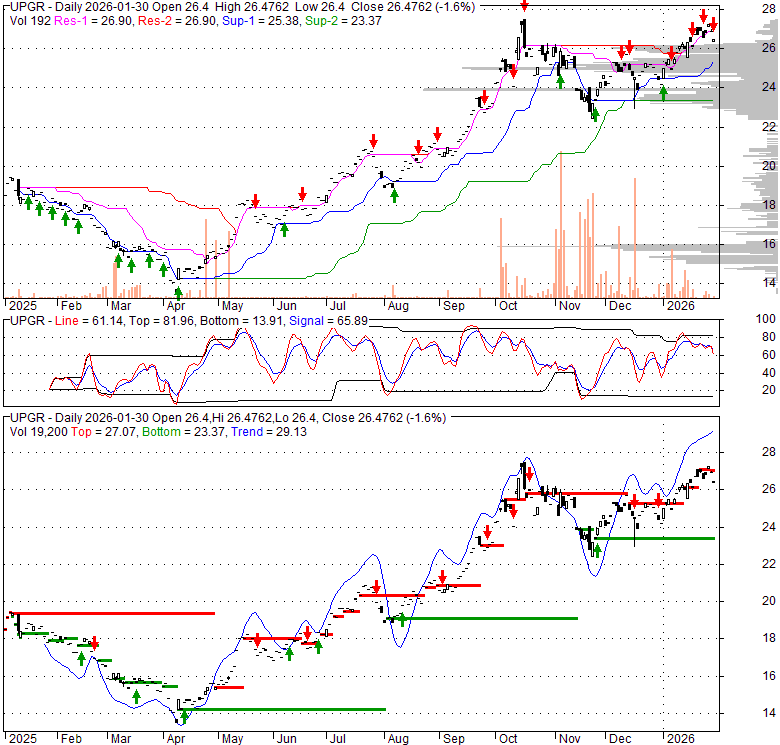Click the red down arrow in September on the bottom chart
This screenshot has width=780, height=745.
tap(441, 577)
